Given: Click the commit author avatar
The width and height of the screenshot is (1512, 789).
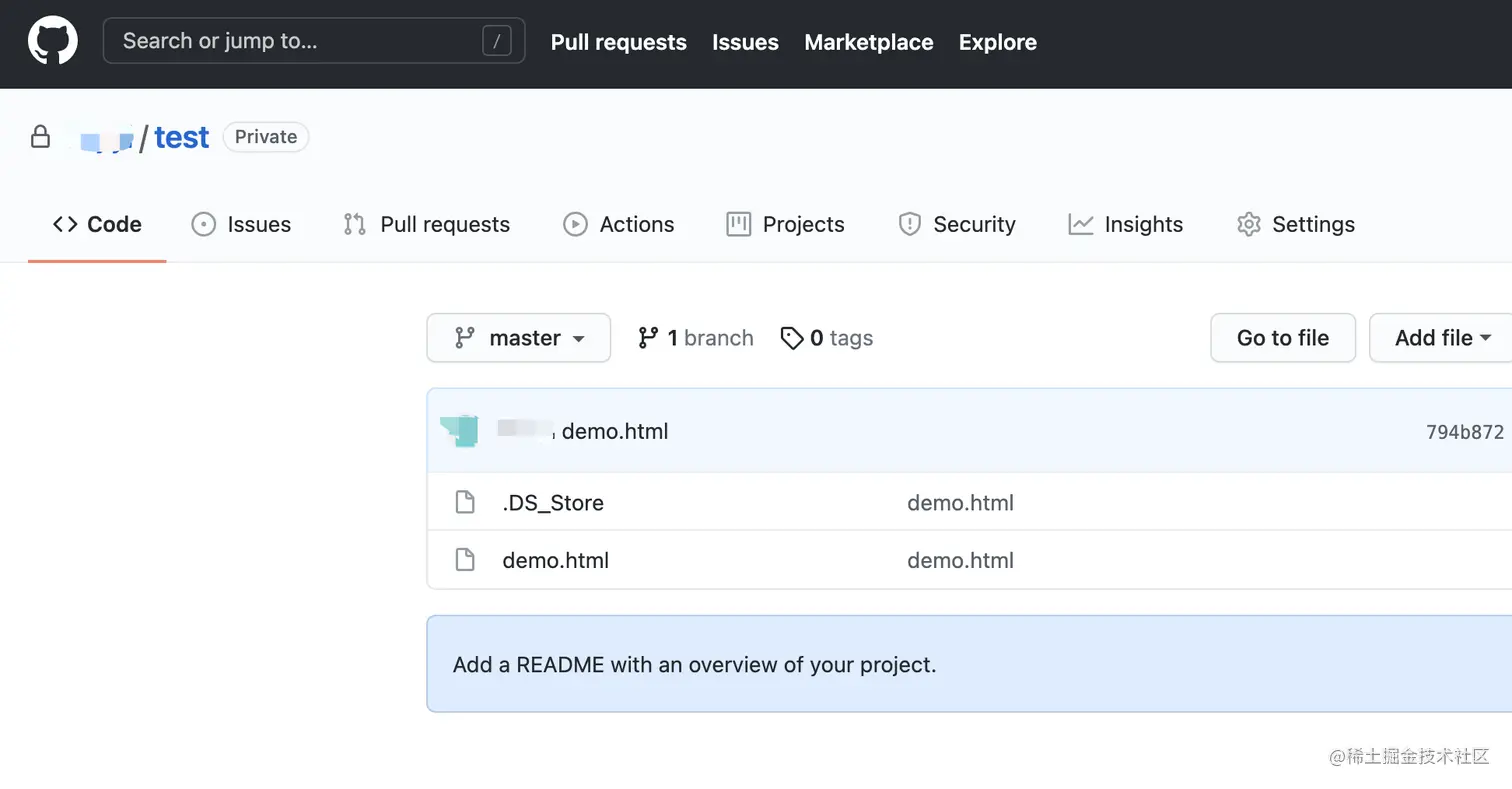Looking at the screenshot, I should [461, 431].
